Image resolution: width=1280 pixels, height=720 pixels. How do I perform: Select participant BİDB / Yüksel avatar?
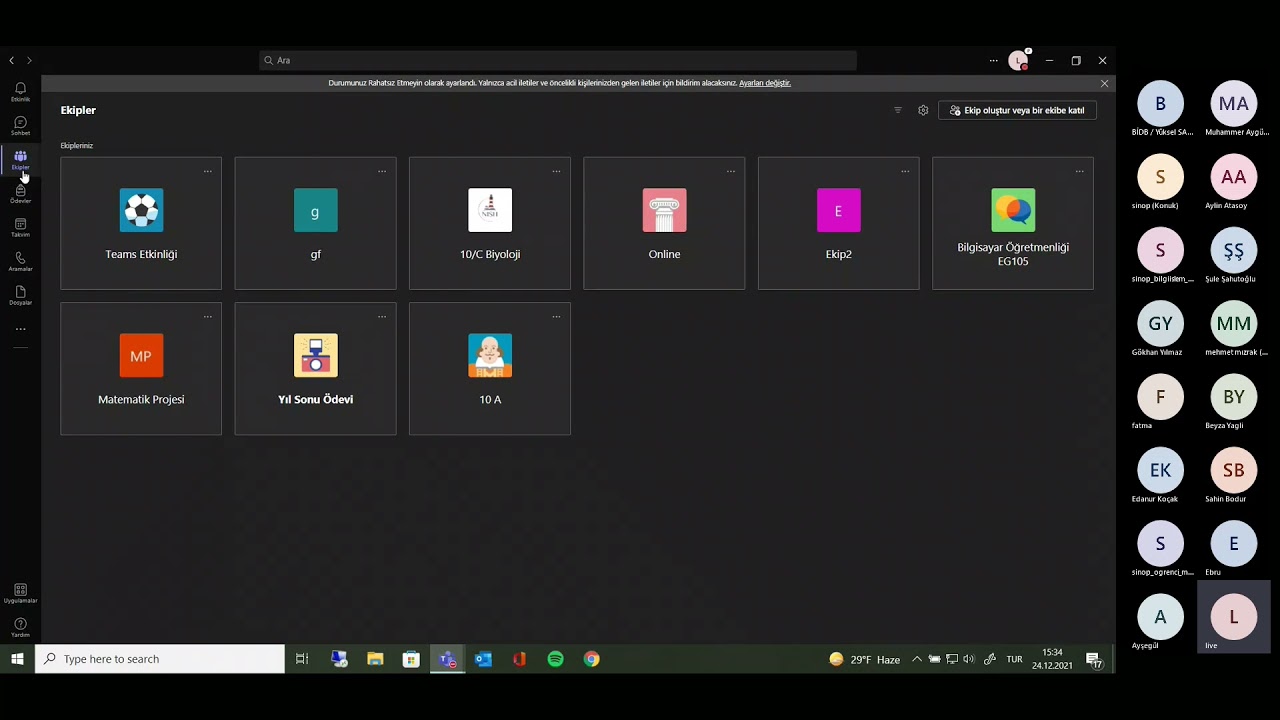point(1160,104)
